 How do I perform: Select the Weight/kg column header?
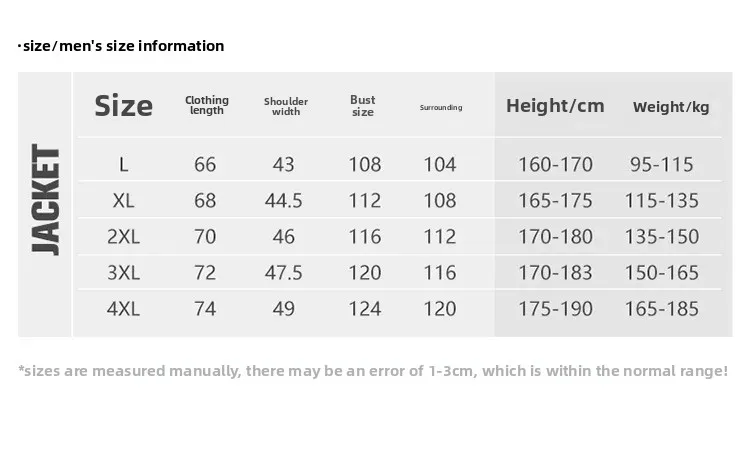pyautogui.click(x=671, y=107)
